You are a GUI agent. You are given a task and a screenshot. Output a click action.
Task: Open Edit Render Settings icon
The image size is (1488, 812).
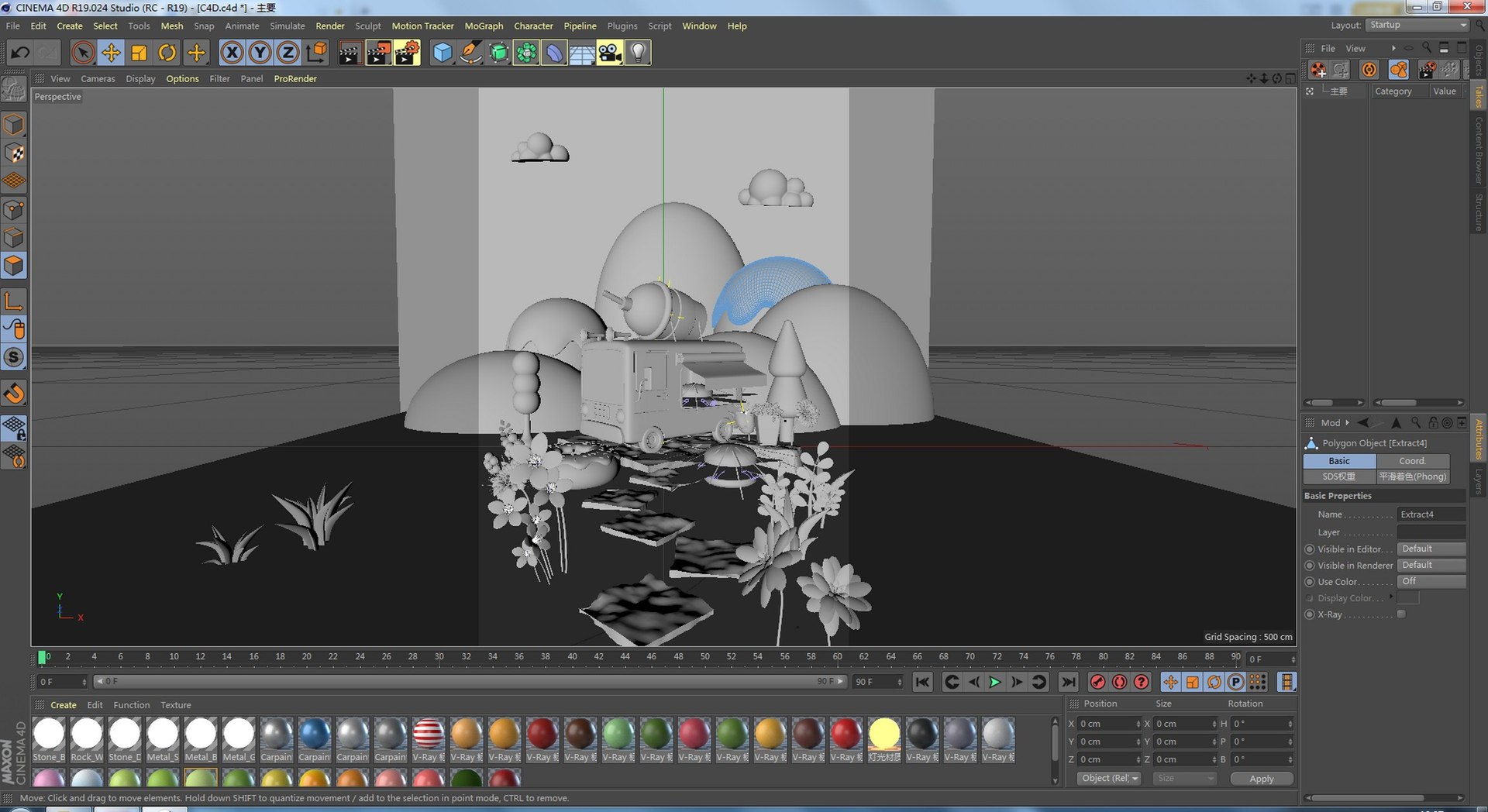coord(407,53)
